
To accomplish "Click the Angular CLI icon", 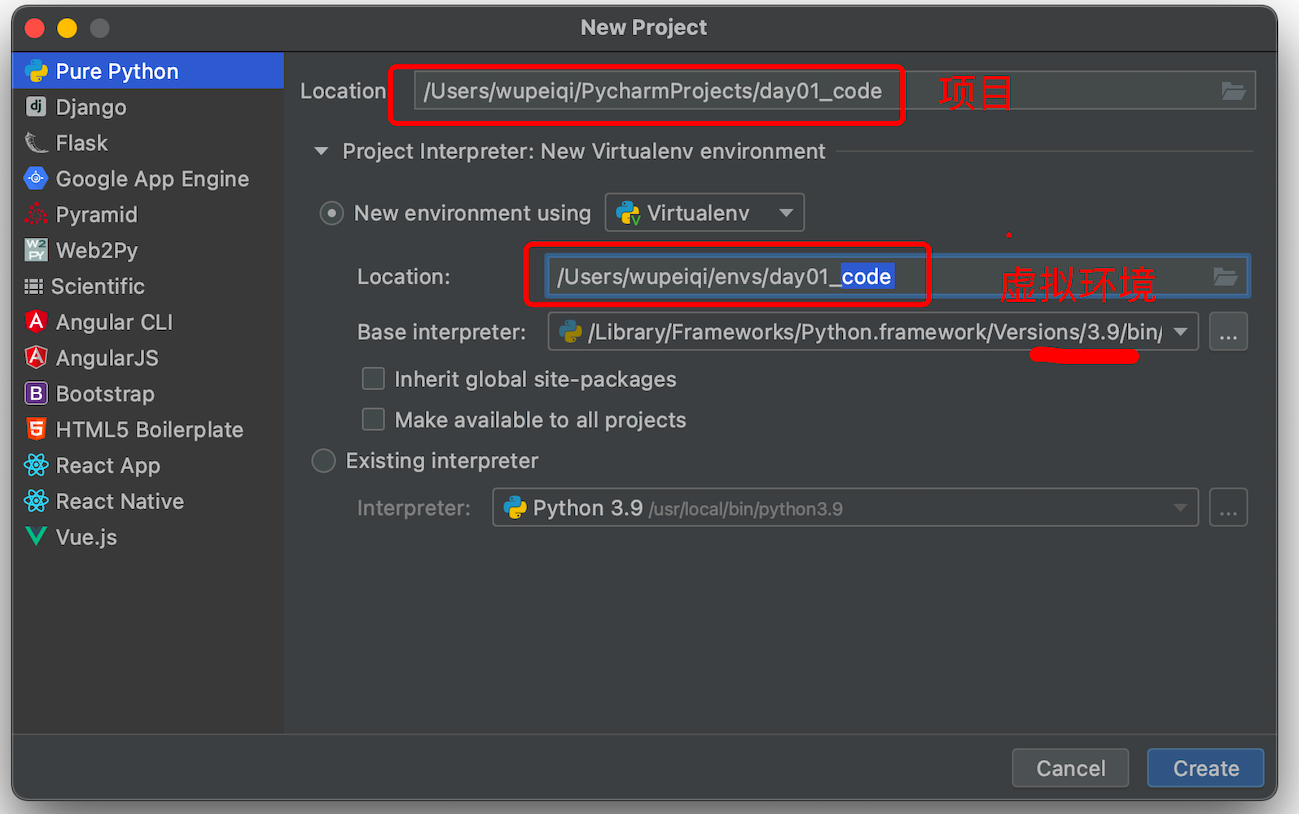I will pos(36,322).
